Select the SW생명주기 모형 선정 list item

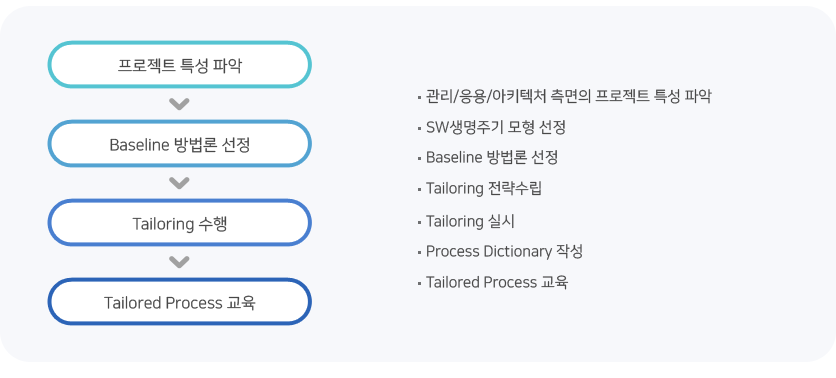(495, 127)
